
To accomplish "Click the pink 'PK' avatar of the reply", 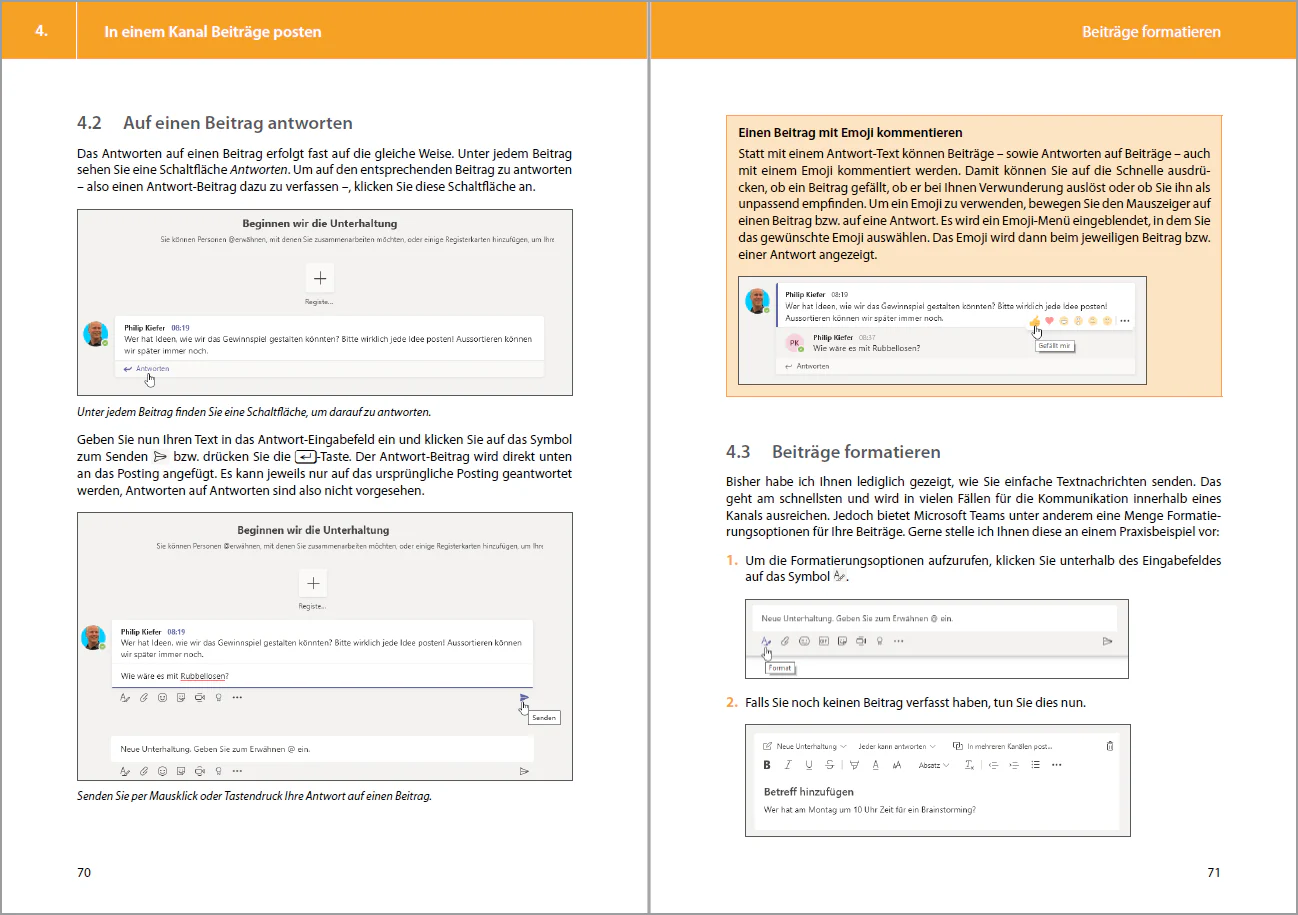I will (795, 342).
